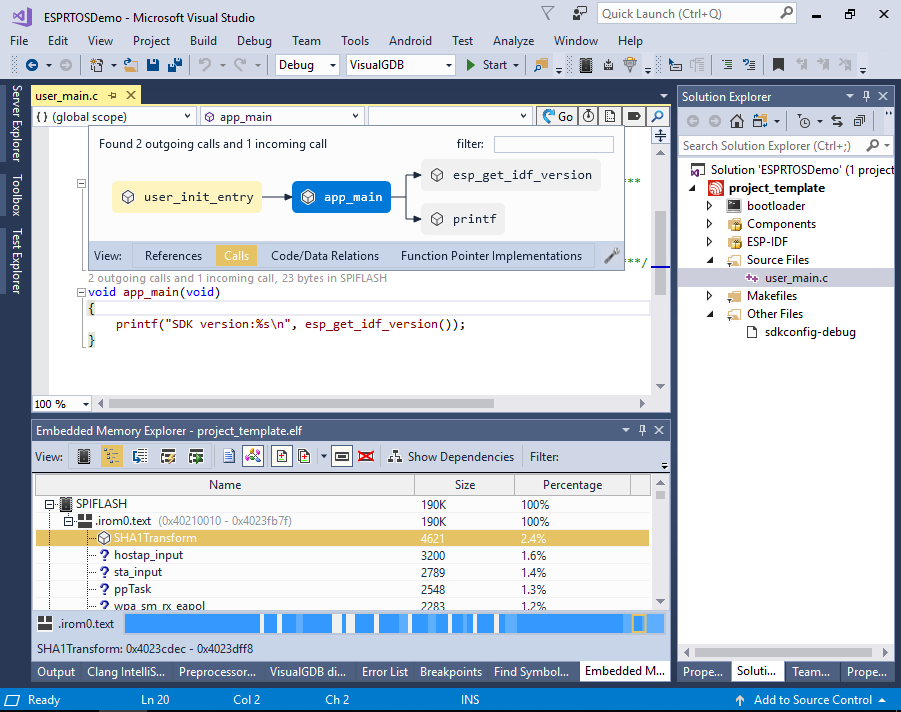Switch to References view

pyautogui.click(x=173, y=256)
